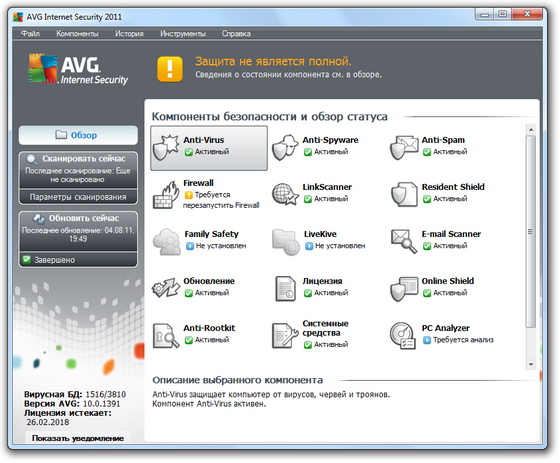Click the LiveKive component label

pos(320,234)
